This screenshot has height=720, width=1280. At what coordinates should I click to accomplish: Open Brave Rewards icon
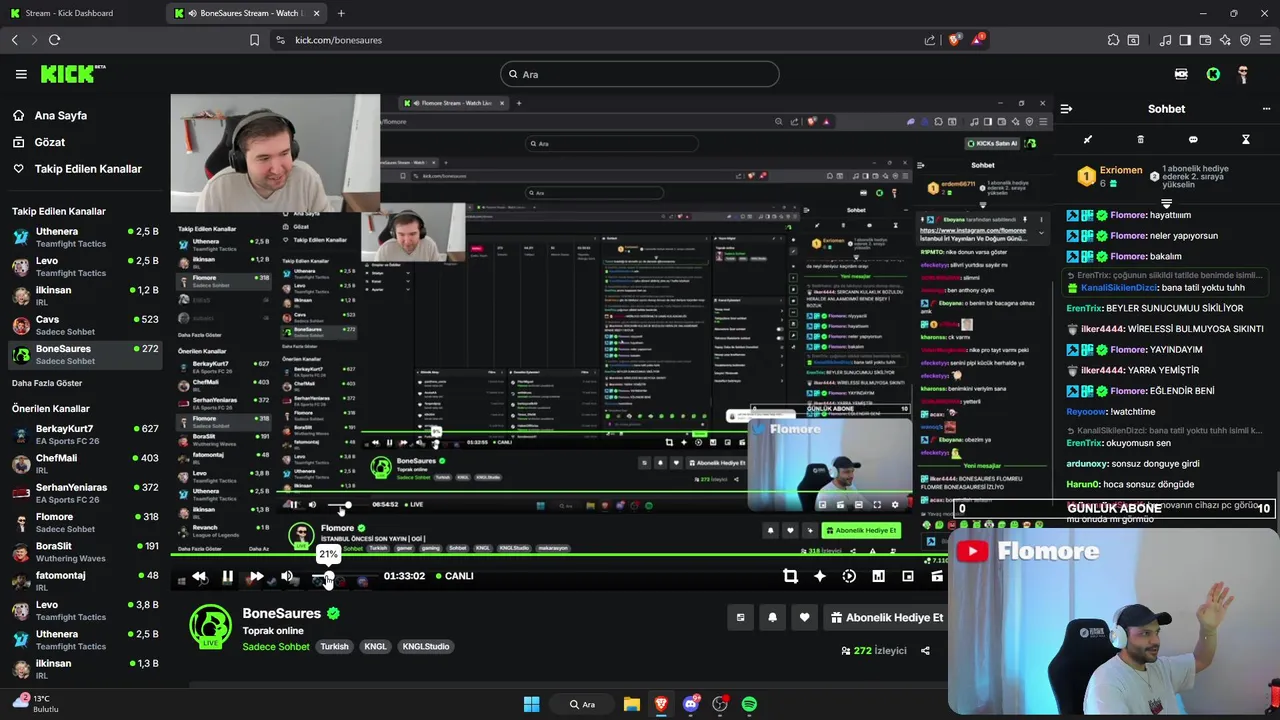979,40
